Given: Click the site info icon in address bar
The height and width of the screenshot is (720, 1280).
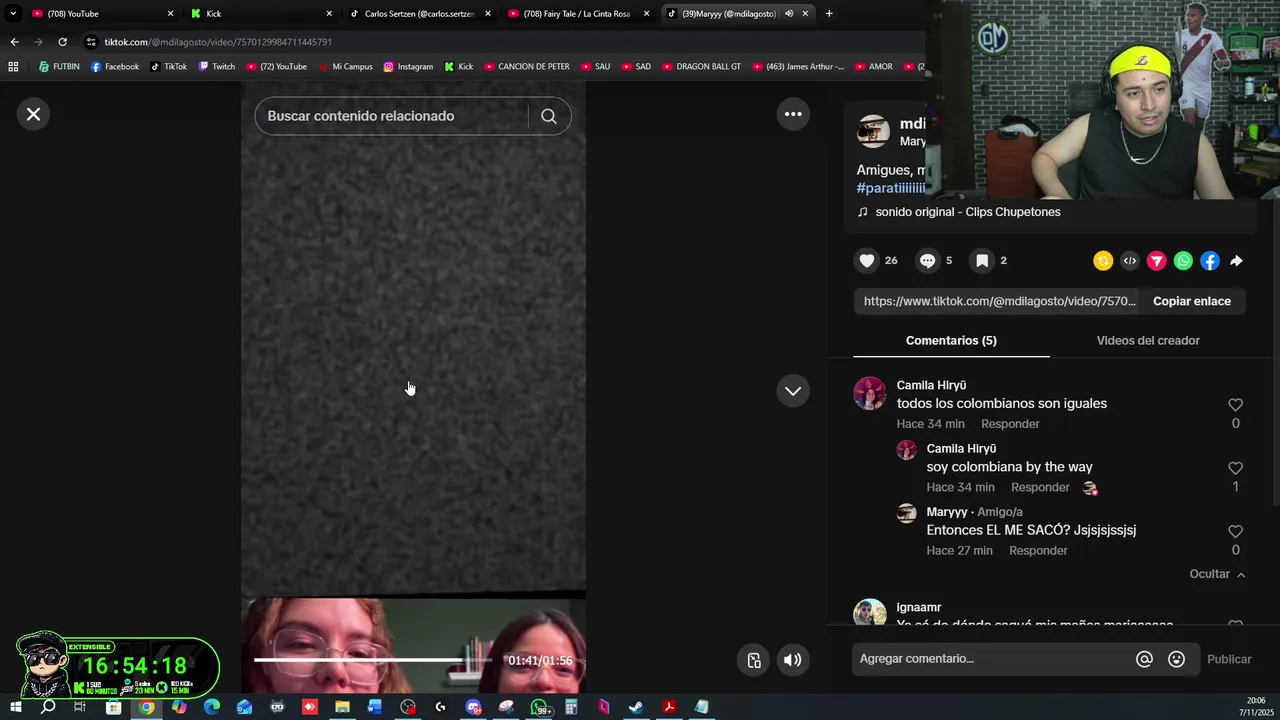Looking at the screenshot, I should coord(92,42).
